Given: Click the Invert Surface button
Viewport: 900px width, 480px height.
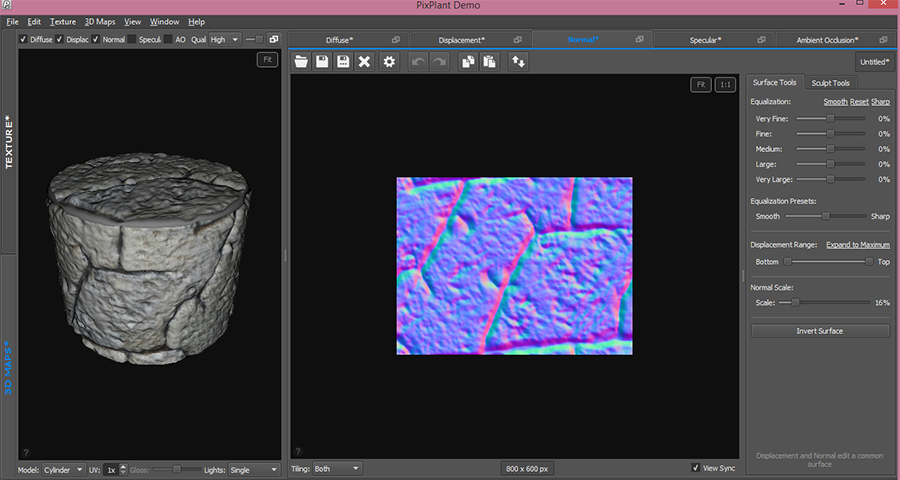Looking at the screenshot, I should pyautogui.click(x=820, y=331).
